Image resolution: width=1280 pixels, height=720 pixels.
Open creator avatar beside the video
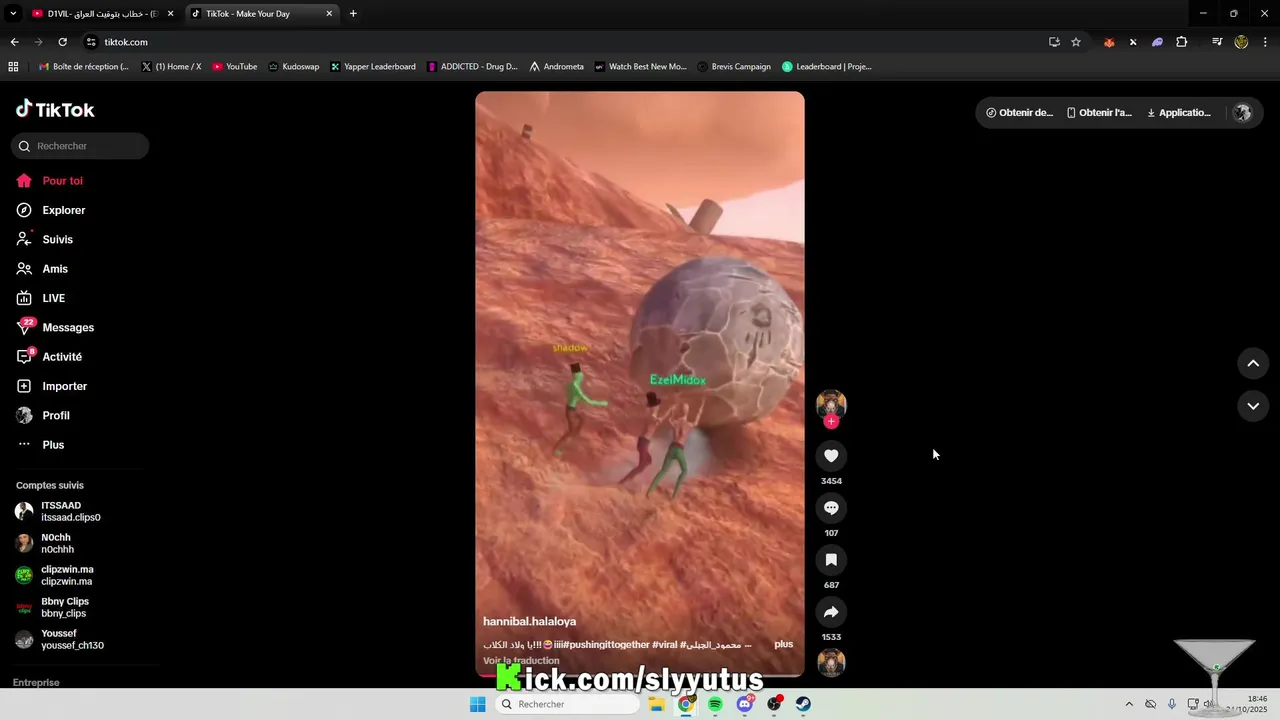(831, 404)
